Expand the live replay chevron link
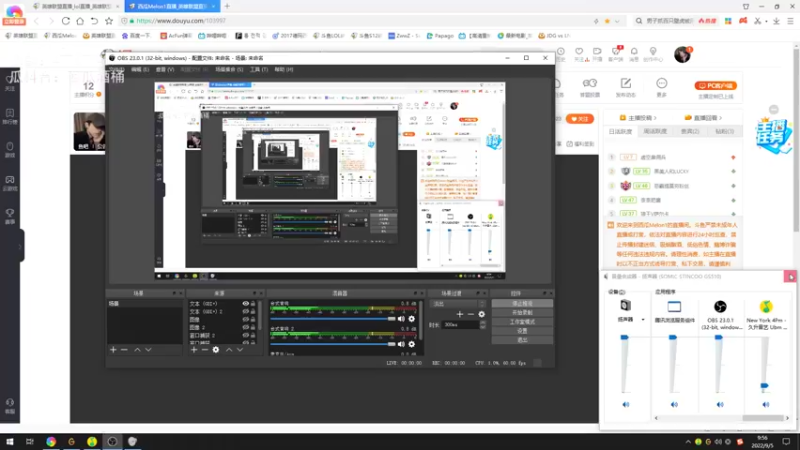800x450 pixels. click(x=704, y=118)
